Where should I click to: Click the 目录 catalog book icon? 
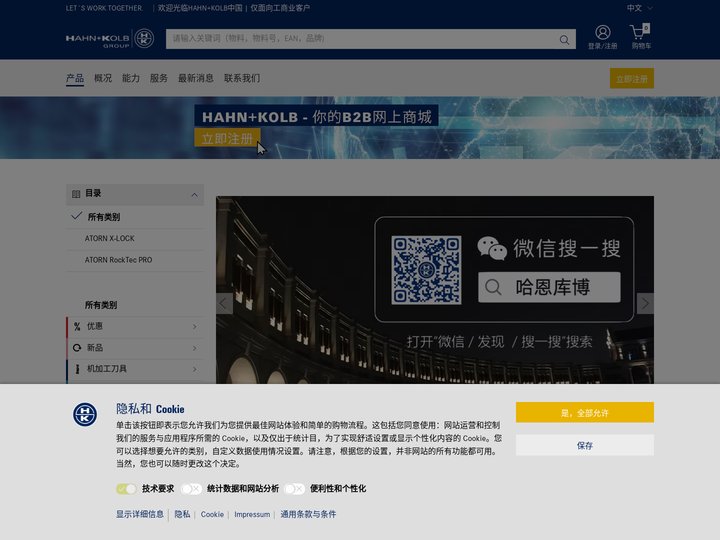pos(76,194)
